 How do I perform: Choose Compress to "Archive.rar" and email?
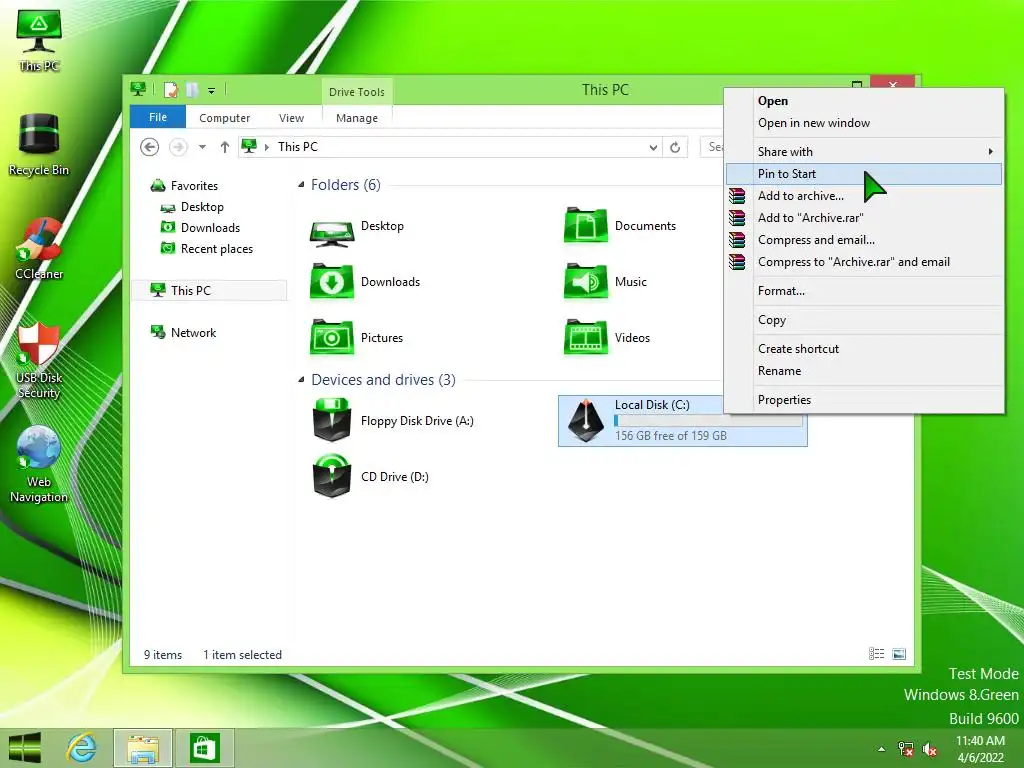[863, 262]
